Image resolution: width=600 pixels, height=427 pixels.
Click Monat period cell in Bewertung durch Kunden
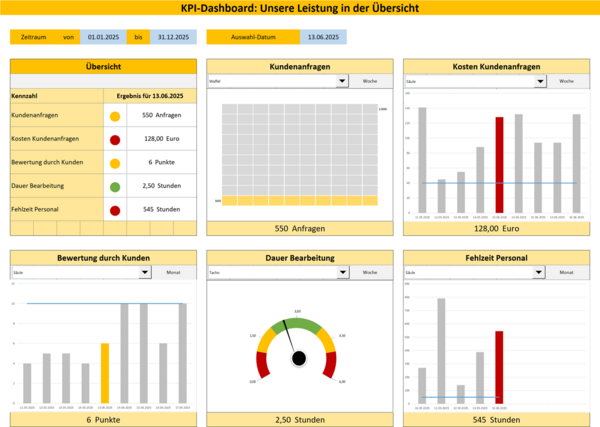[x=173, y=272]
